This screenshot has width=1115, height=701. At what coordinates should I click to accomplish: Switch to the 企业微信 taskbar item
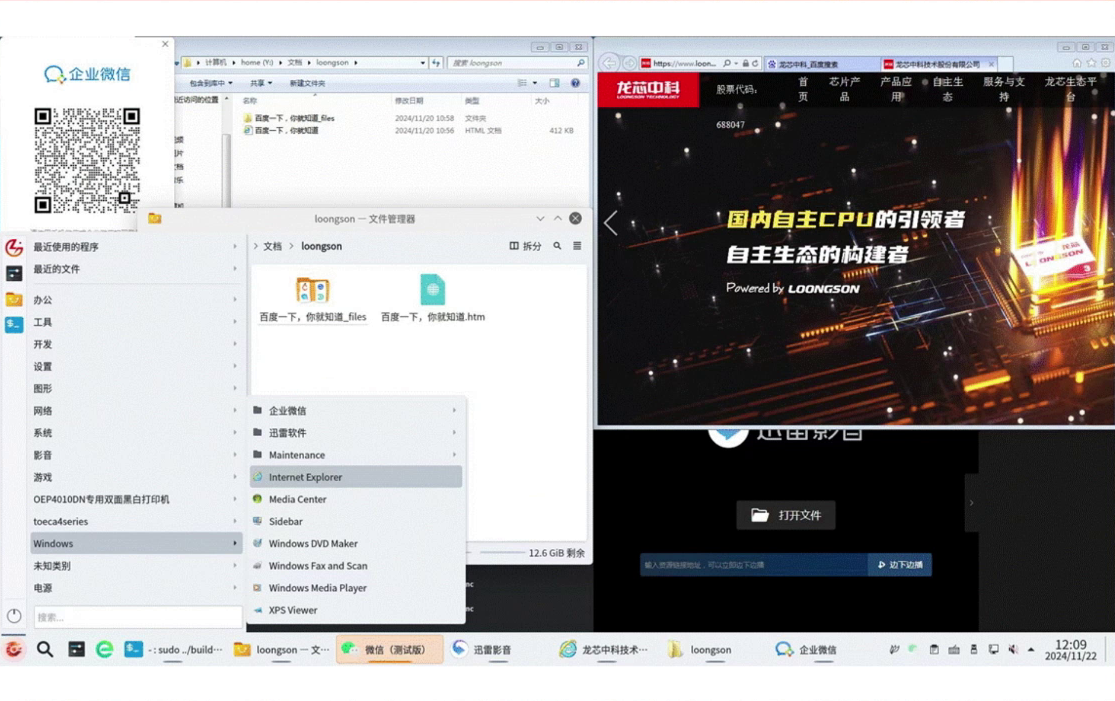click(x=806, y=649)
